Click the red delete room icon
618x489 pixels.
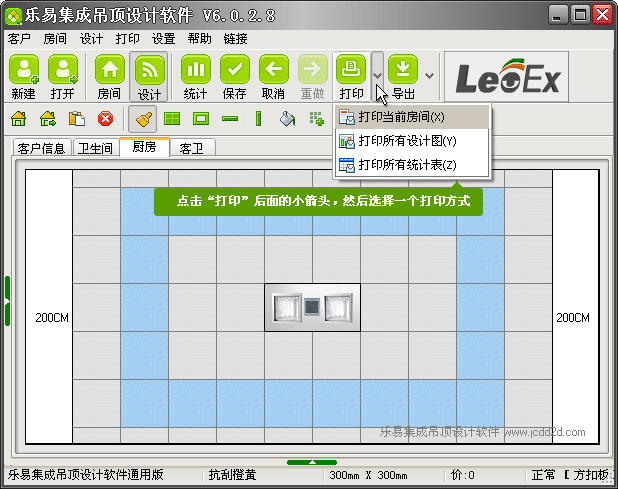click(105, 119)
